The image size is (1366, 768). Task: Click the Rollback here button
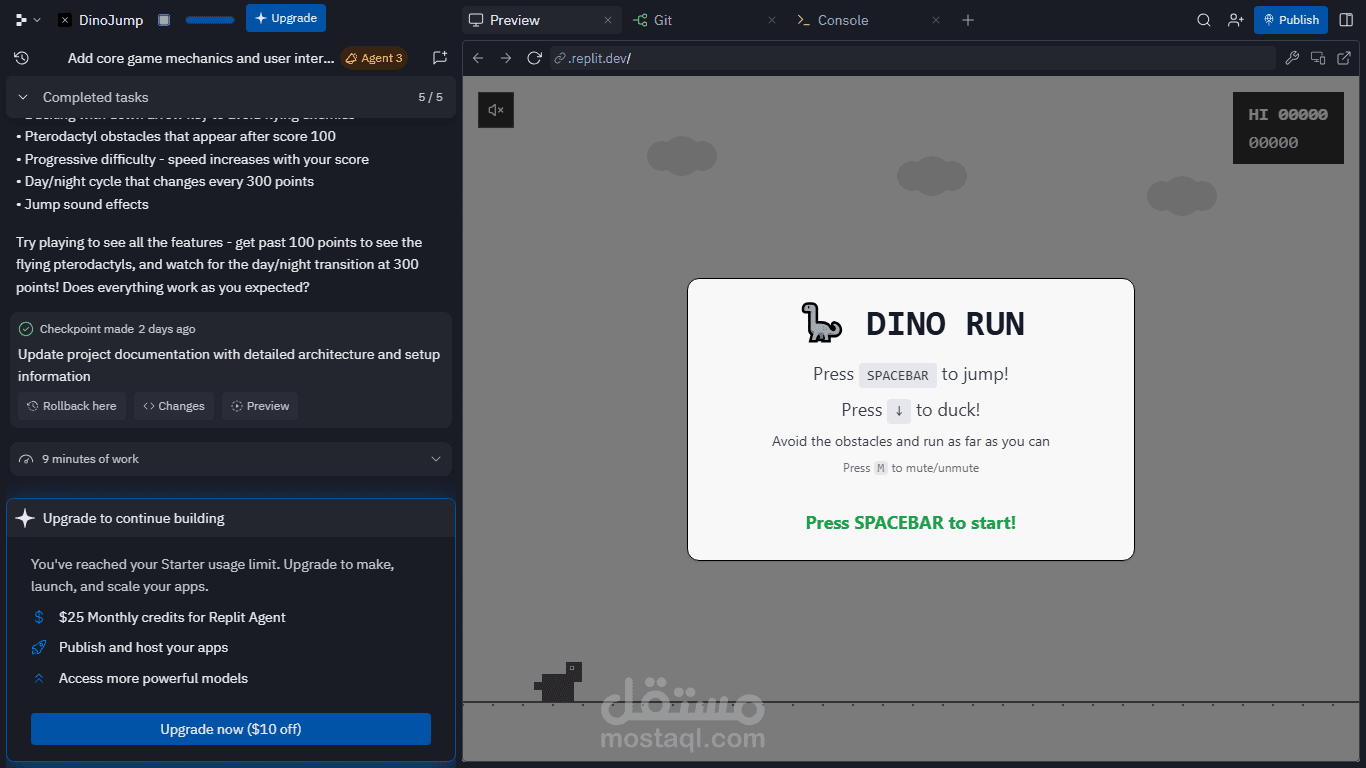coord(72,406)
